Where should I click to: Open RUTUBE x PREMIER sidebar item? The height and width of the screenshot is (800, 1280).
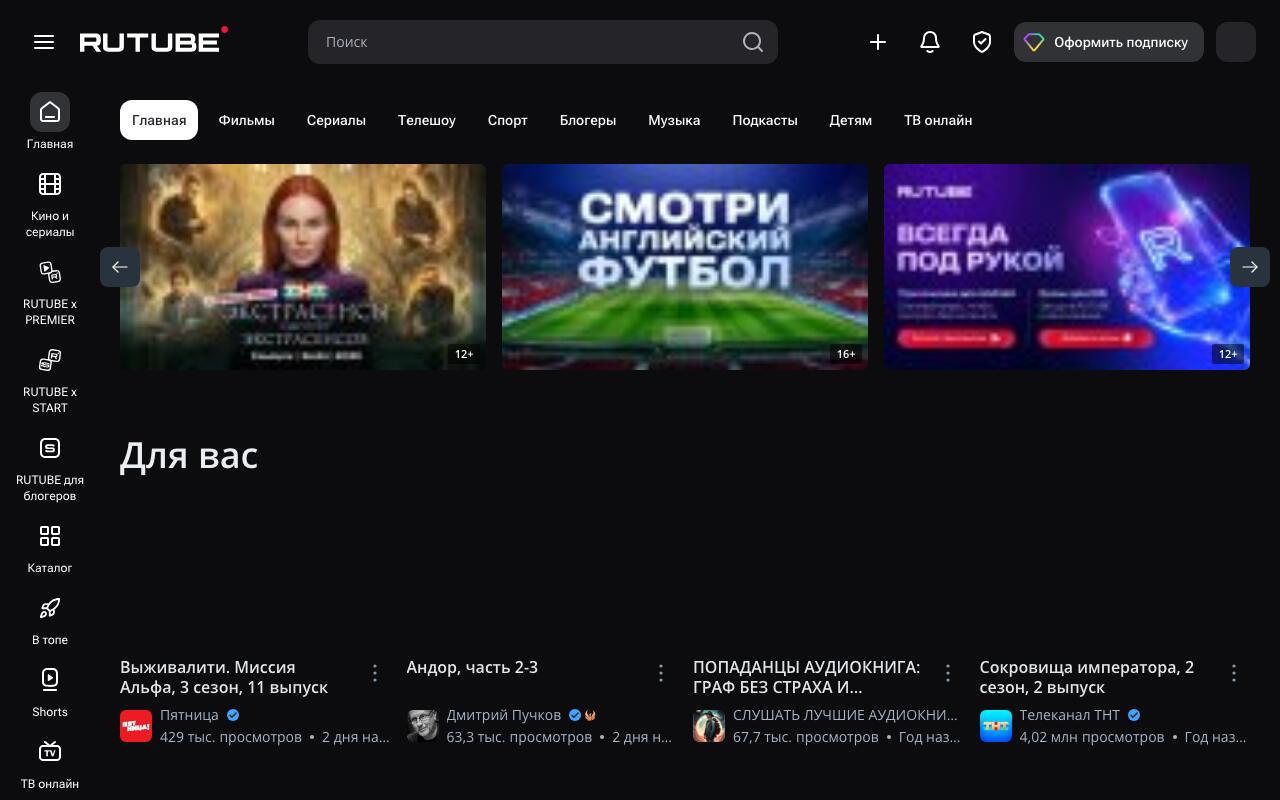point(50,292)
